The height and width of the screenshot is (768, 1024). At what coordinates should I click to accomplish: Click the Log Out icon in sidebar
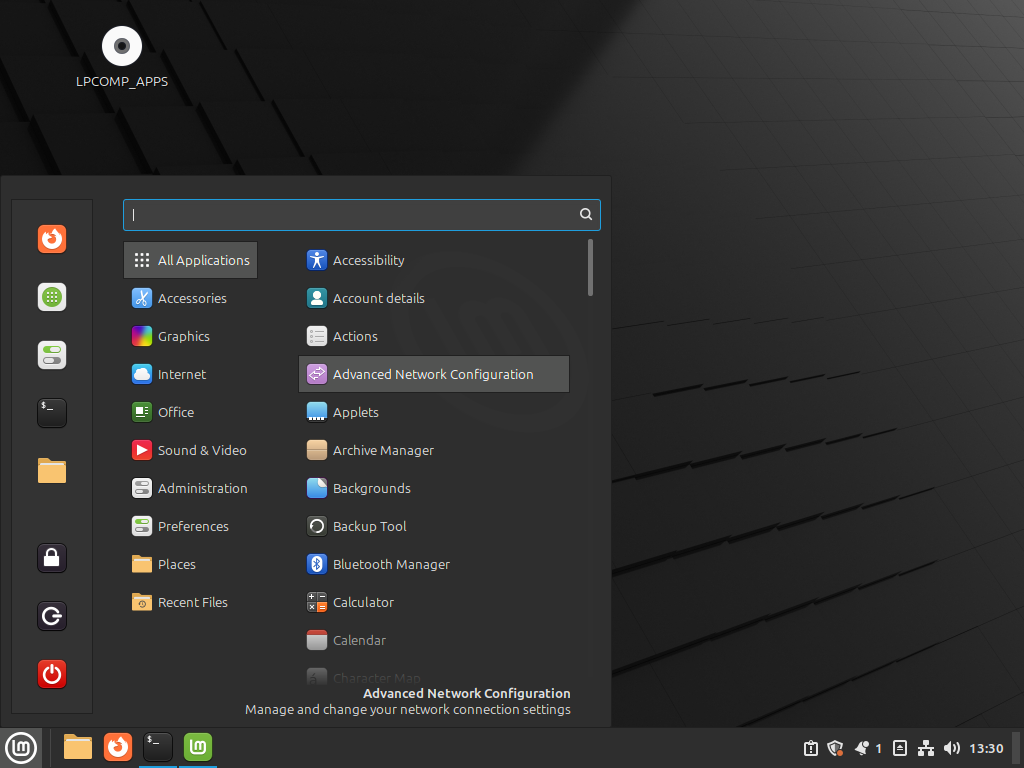(52, 616)
